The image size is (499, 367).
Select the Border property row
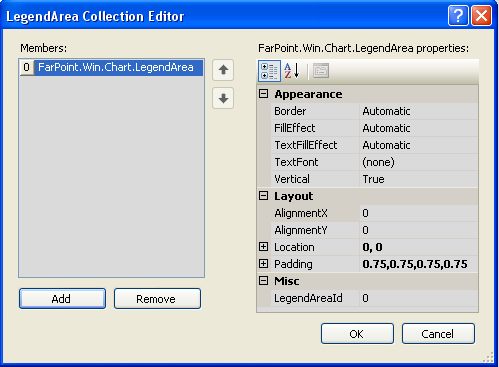(x=374, y=111)
